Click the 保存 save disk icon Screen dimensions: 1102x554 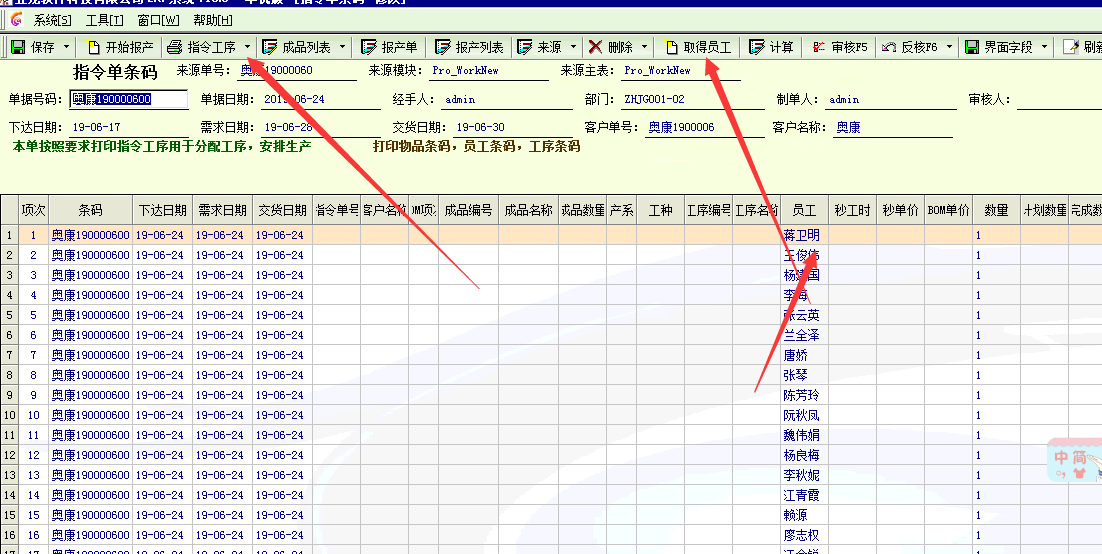(x=18, y=47)
